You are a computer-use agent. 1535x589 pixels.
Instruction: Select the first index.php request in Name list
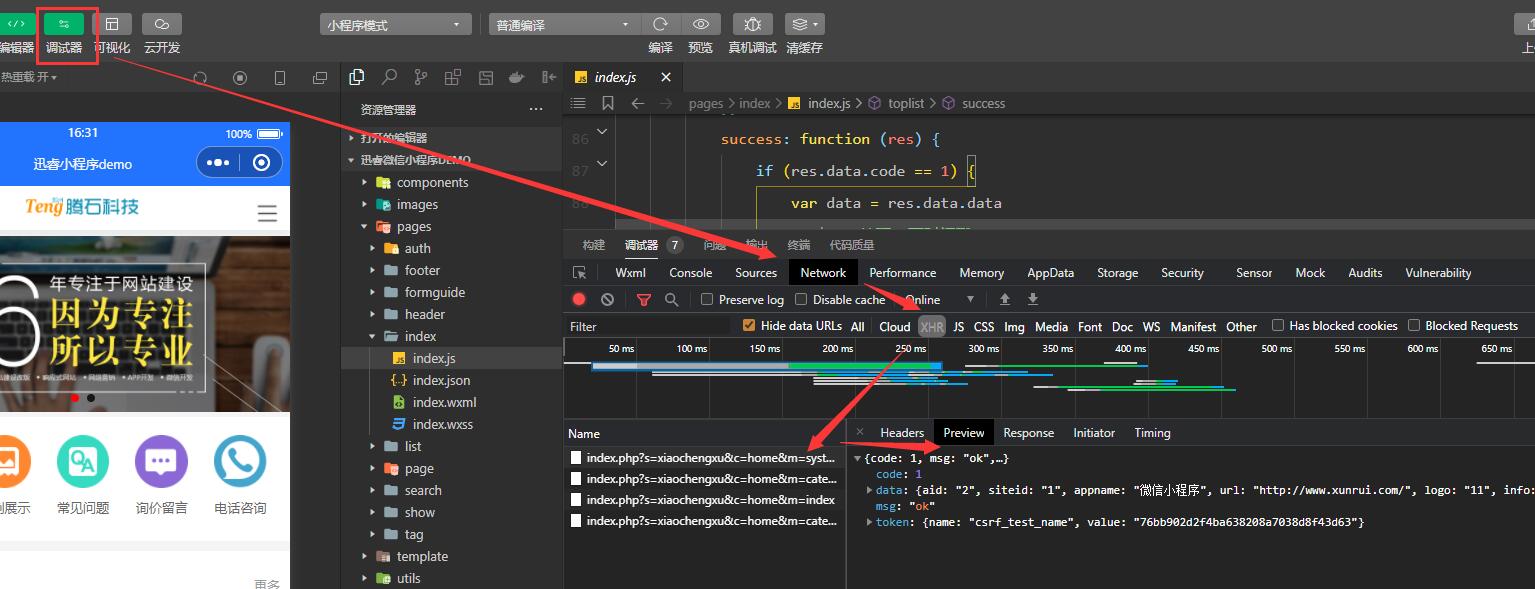click(704, 457)
